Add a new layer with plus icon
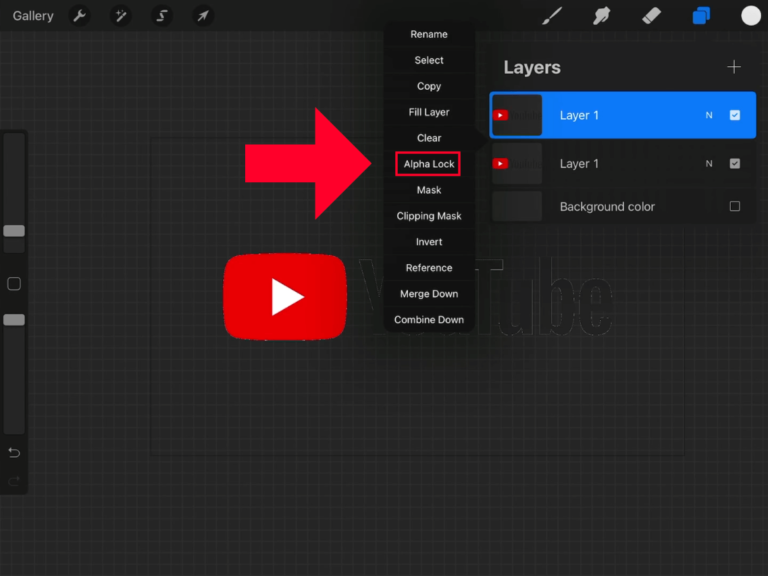Image resolution: width=768 pixels, height=576 pixels. coord(734,67)
